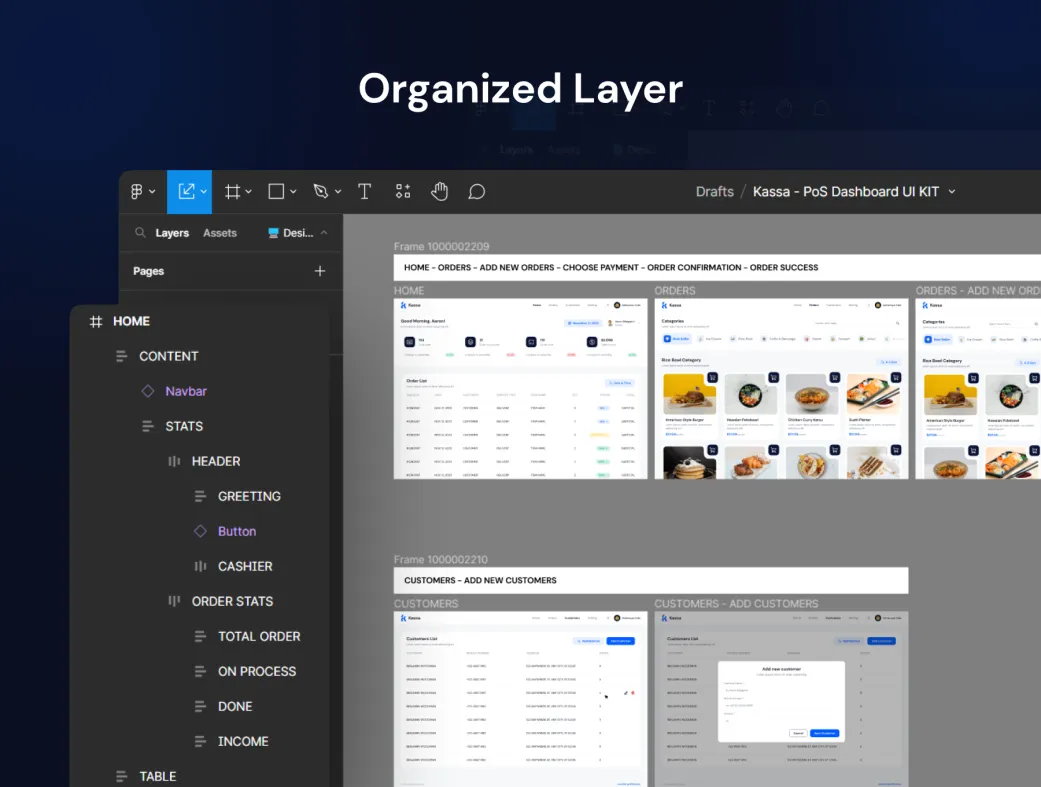Switch to the Assets tab
1041x787 pixels.
220,233
